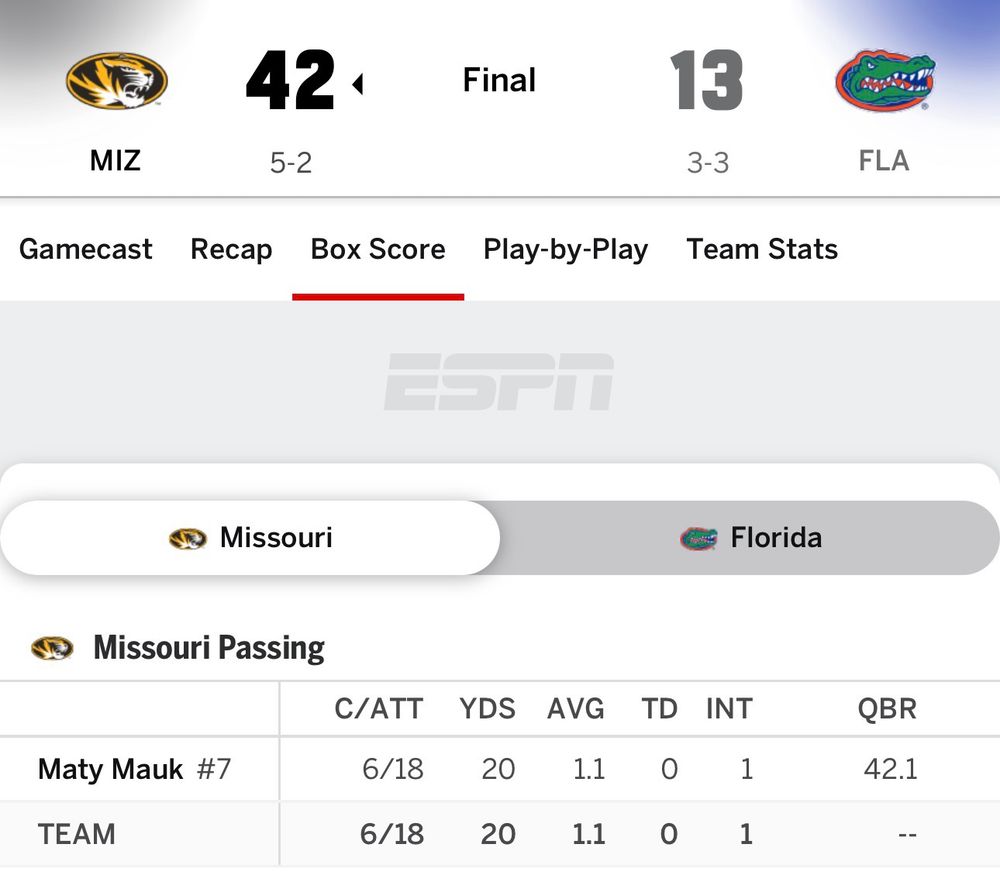Click the Missouri Passing section heading
This screenshot has height=878, width=1000.
(x=209, y=648)
